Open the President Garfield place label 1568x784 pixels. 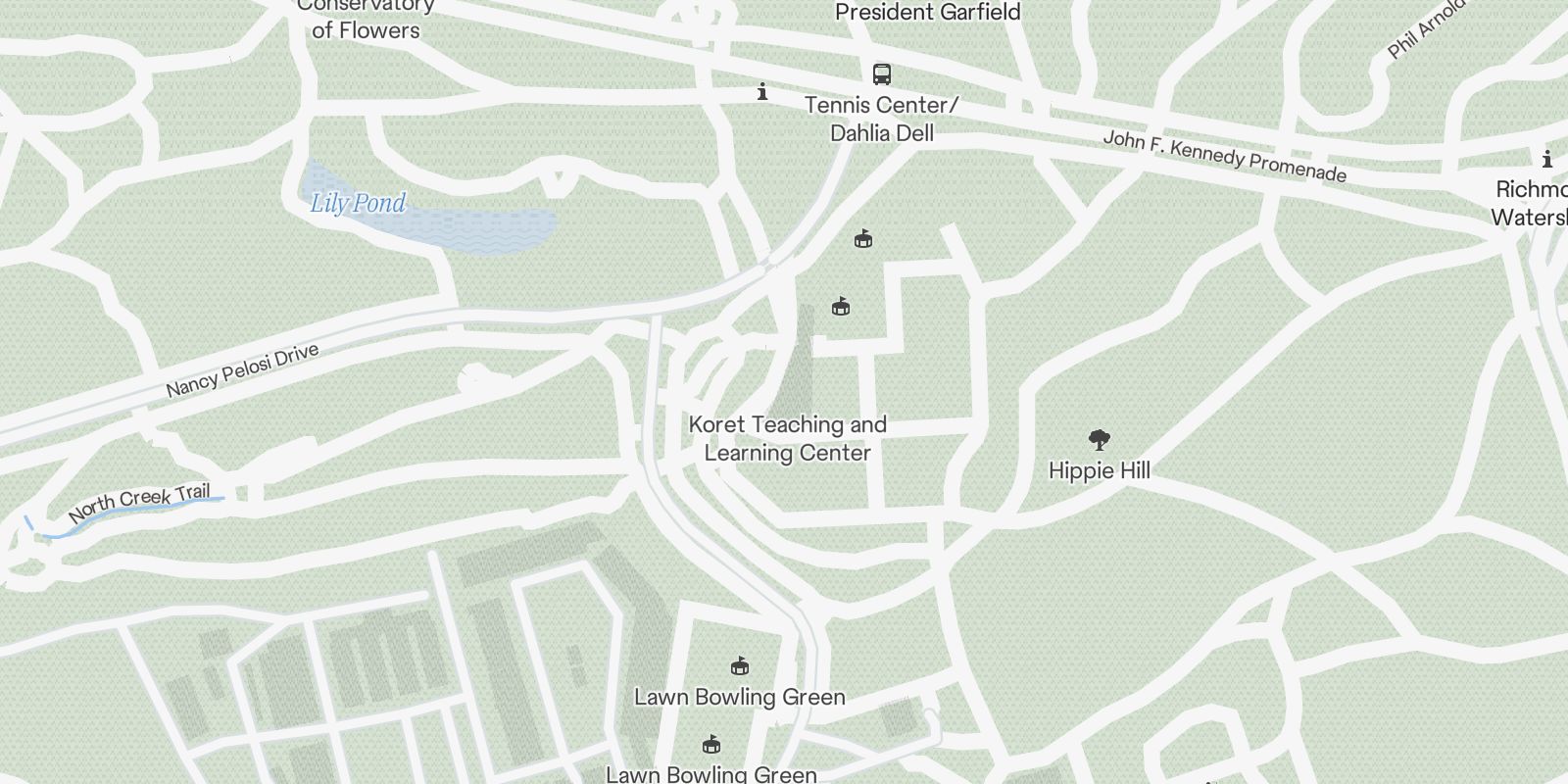(928, 12)
